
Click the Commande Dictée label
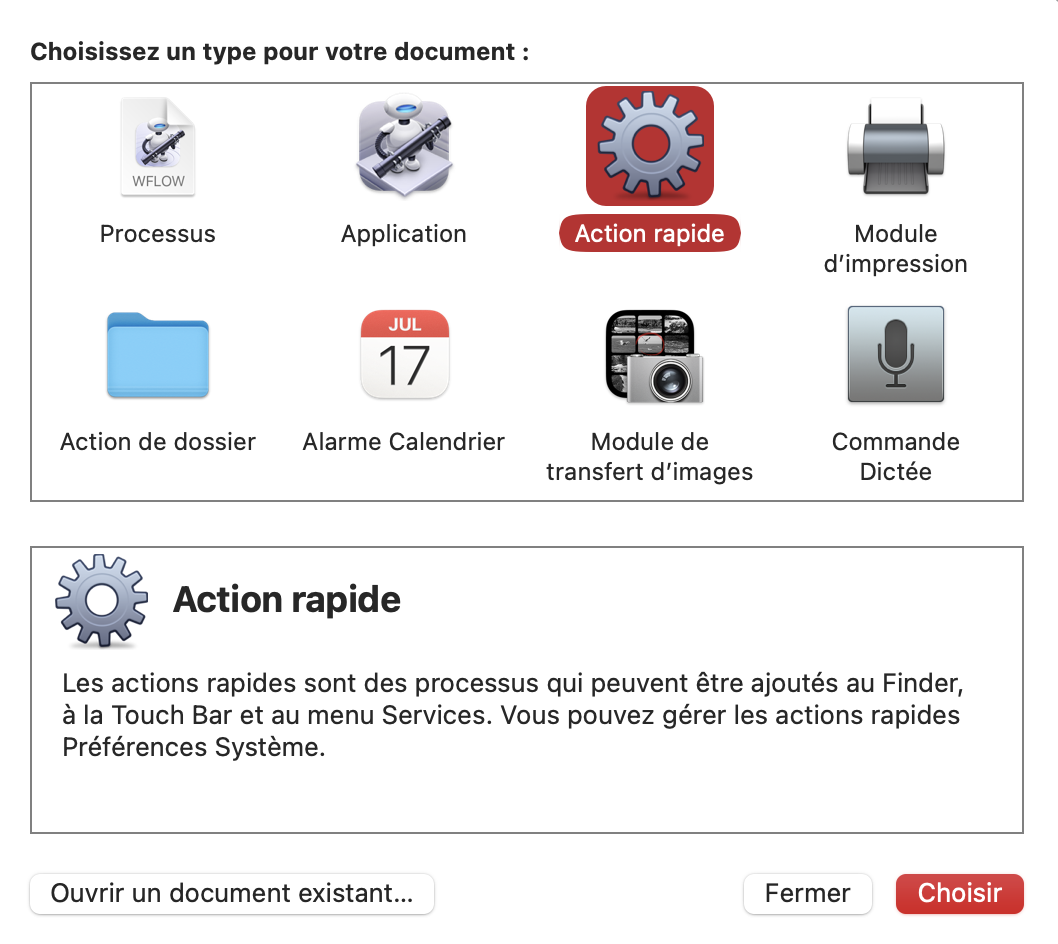[896, 457]
